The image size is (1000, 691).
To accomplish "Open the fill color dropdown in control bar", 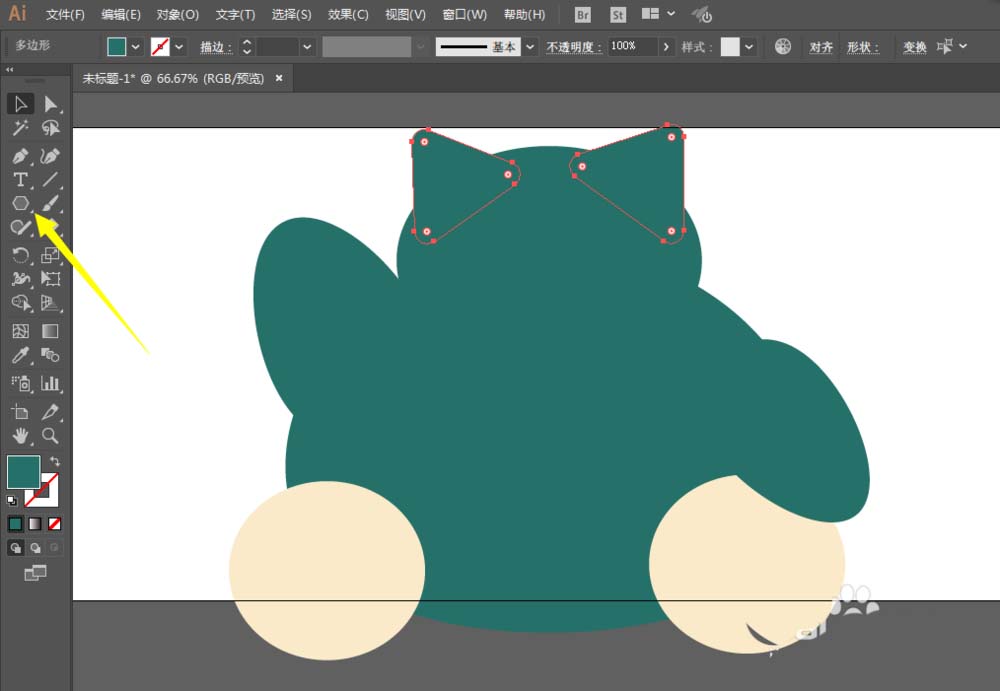I will tap(135, 47).
